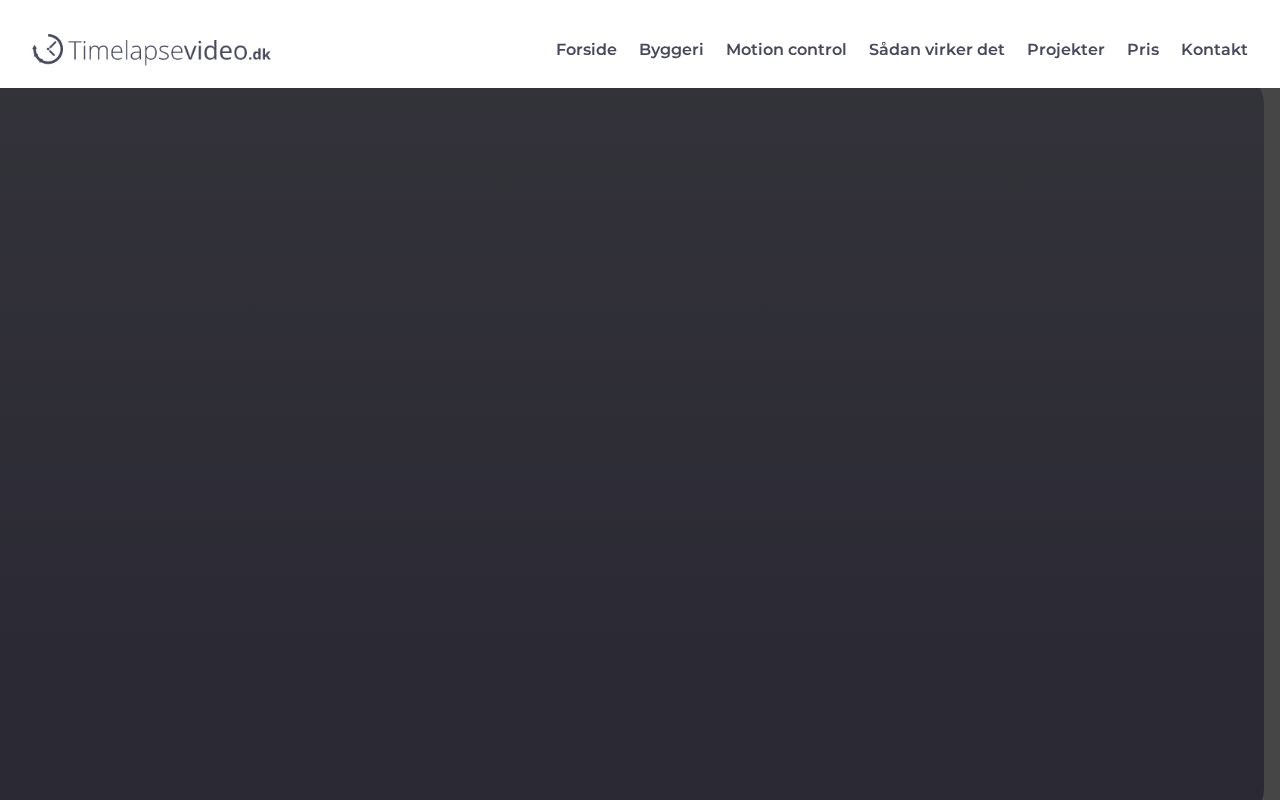The height and width of the screenshot is (800, 1280).
Task: Select Sådan virker det menu link
Action: pyautogui.click(x=937, y=50)
